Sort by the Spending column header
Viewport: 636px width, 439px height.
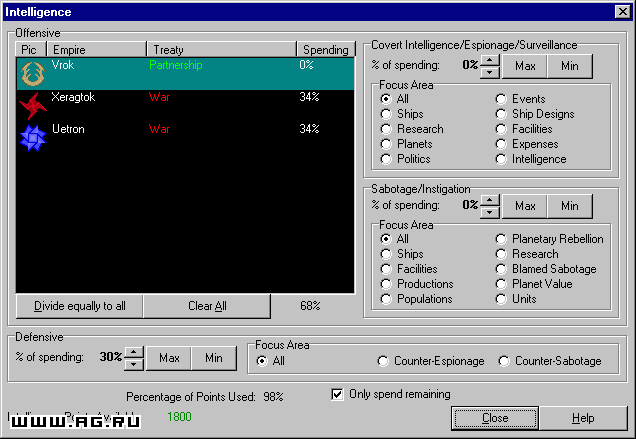pyautogui.click(x=326, y=49)
